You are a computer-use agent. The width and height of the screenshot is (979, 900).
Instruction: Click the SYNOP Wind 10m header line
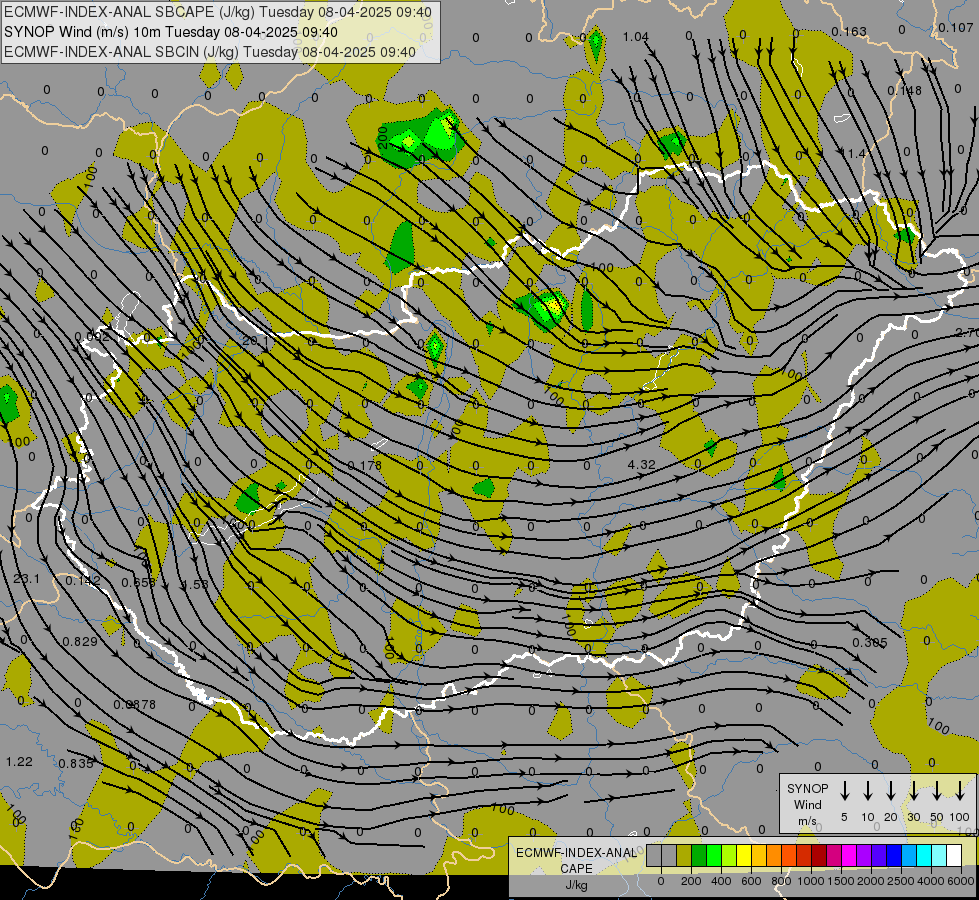pyautogui.click(x=170, y=32)
